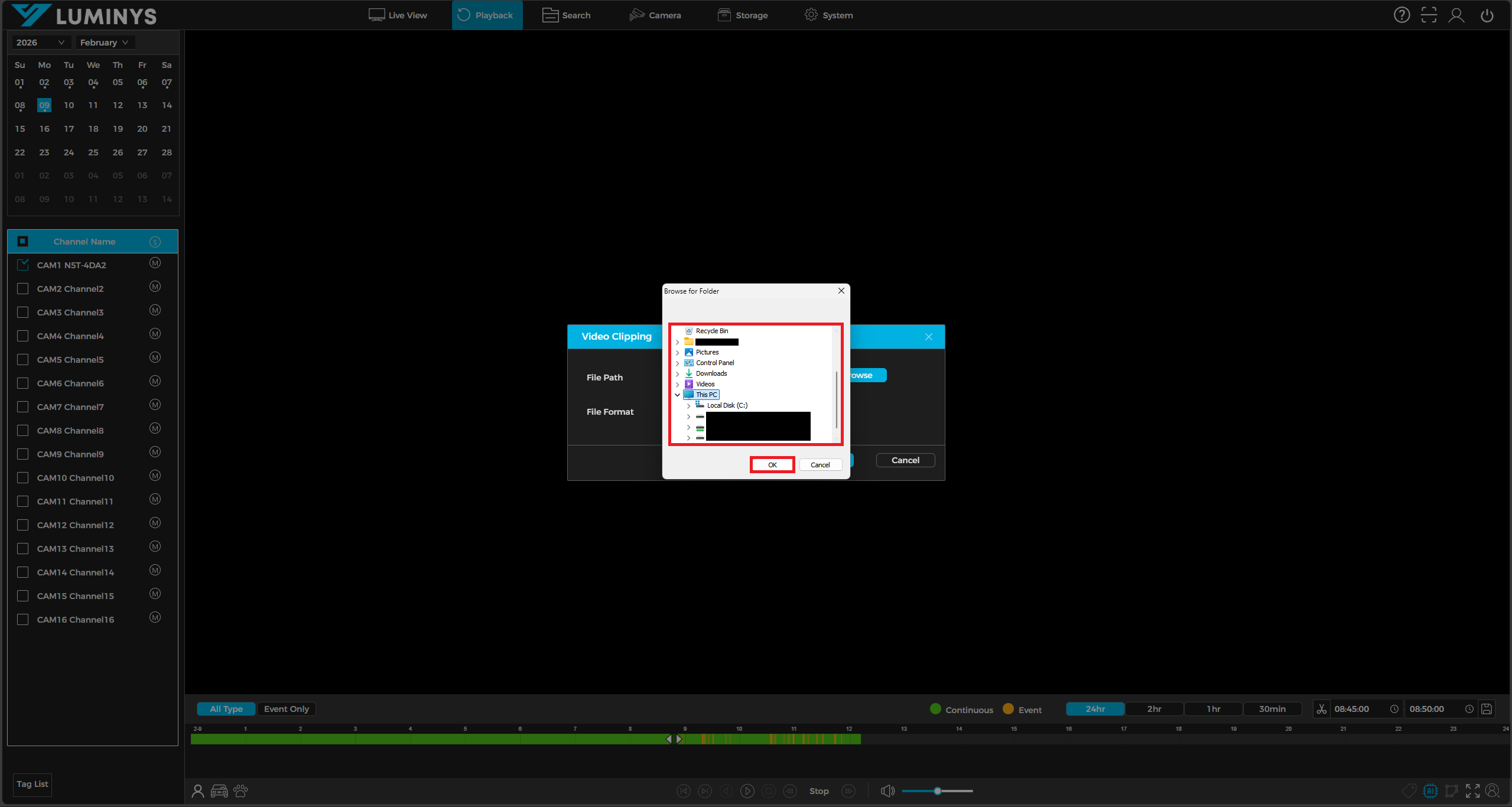Image resolution: width=1512 pixels, height=807 pixels.
Task: Open the Storage menu tab
Action: point(743,15)
